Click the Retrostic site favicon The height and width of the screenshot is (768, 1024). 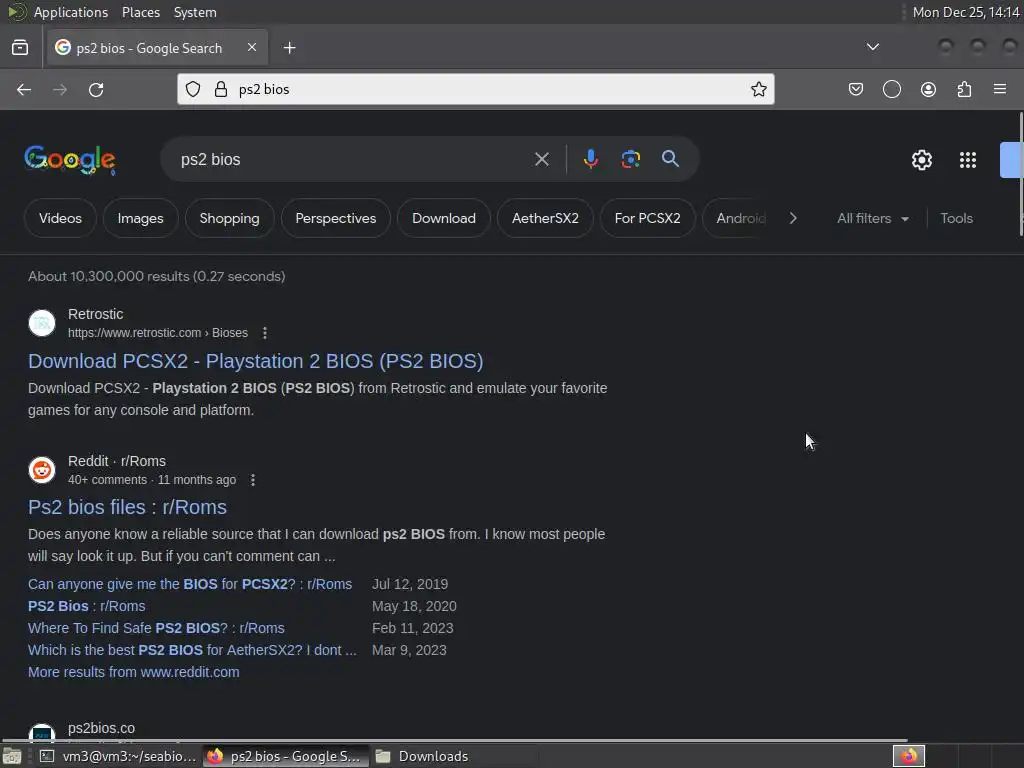pos(42,323)
